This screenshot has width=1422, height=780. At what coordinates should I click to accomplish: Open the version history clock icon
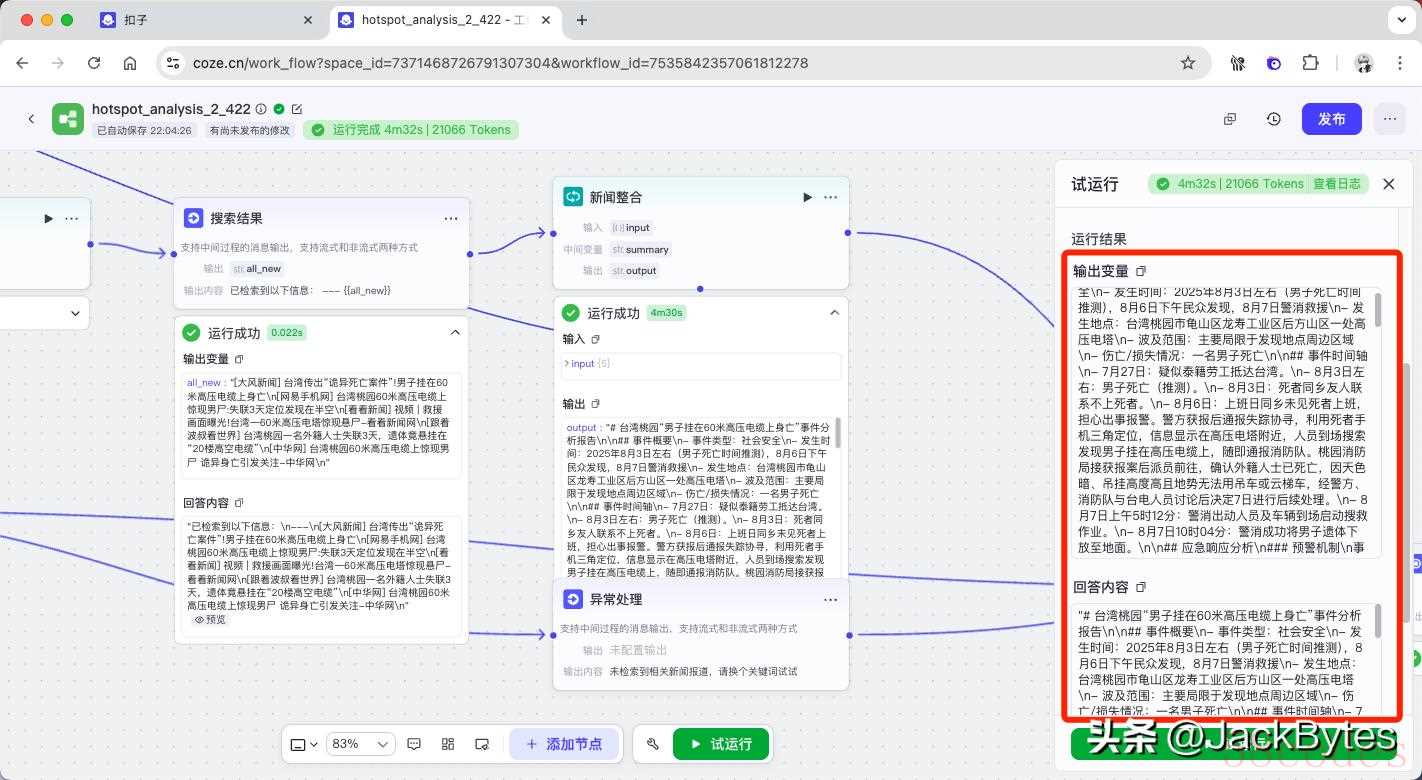(x=1273, y=119)
